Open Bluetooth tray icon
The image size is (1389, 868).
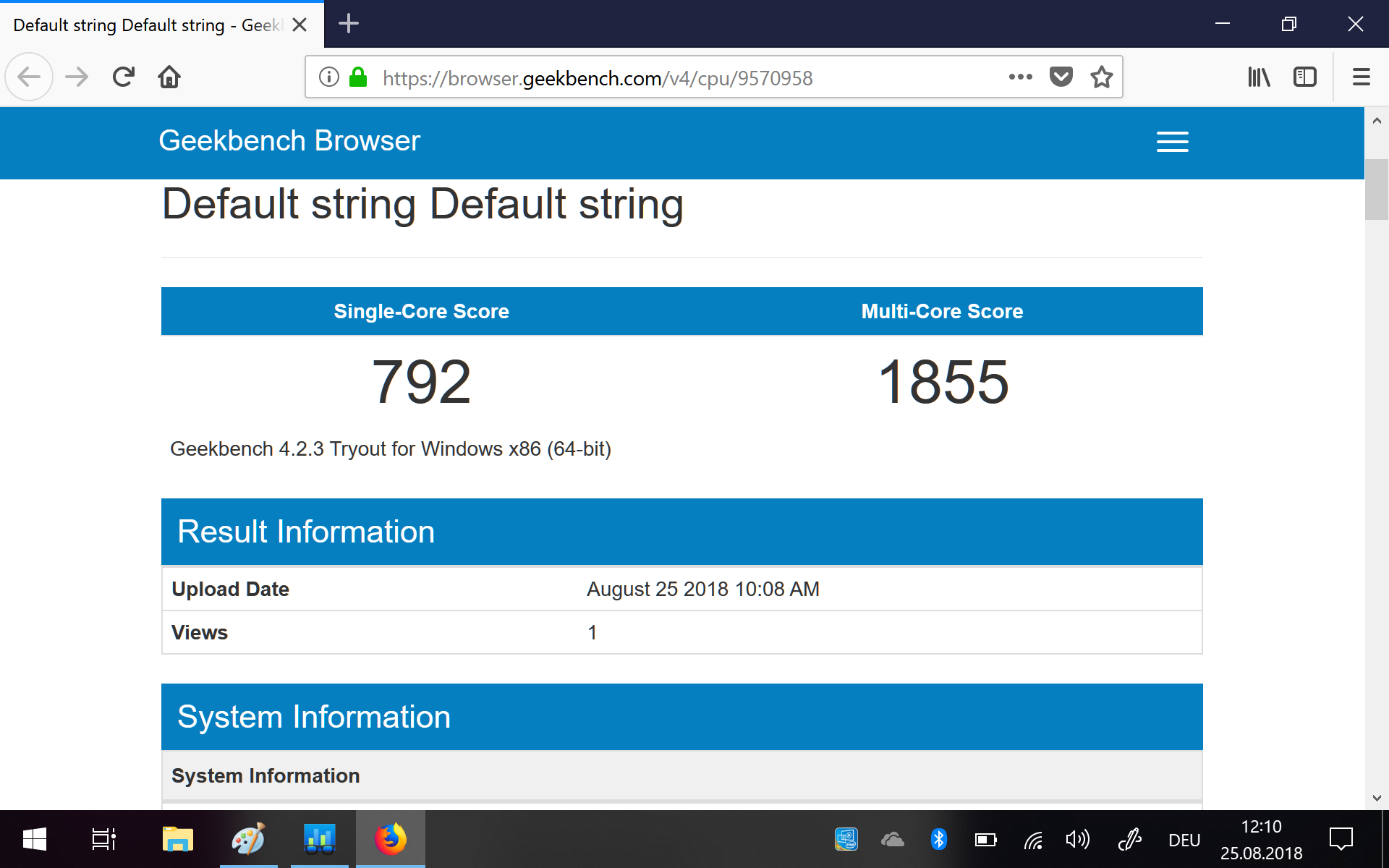click(x=939, y=839)
